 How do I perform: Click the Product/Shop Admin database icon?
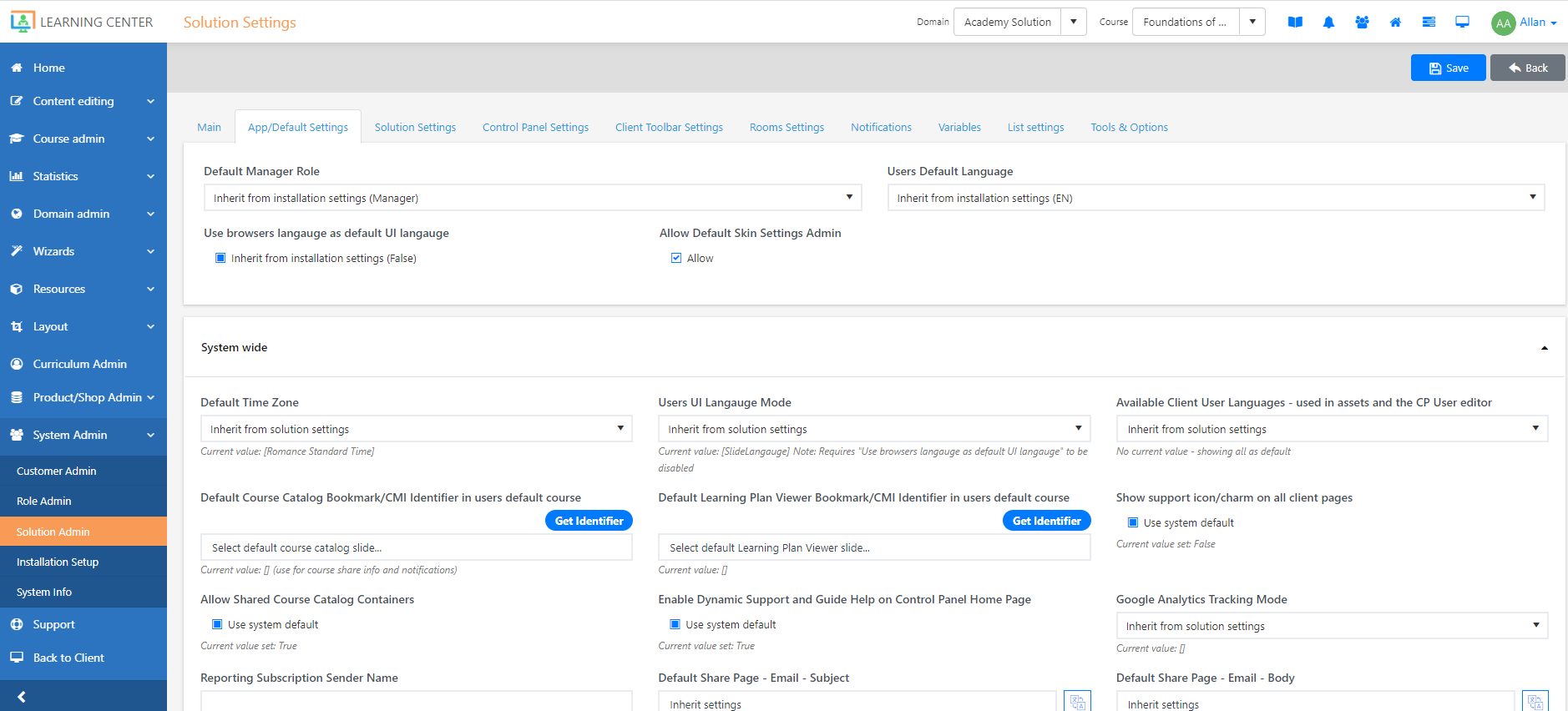tap(17, 397)
